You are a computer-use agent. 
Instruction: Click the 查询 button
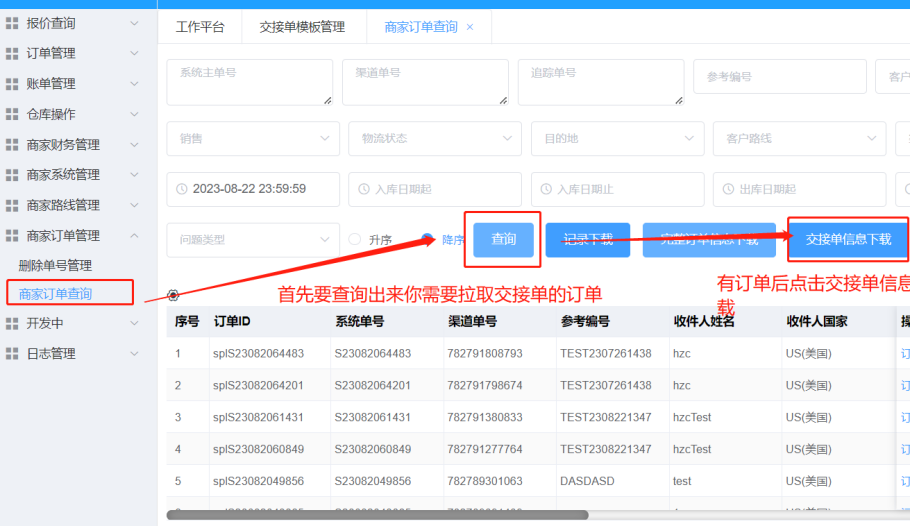pos(503,240)
